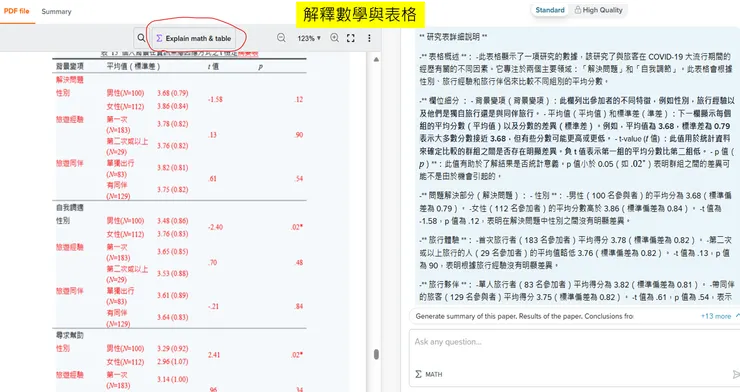The image size is (740, 392).
Task: Open the three-dot more options menu
Action: [369, 38]
